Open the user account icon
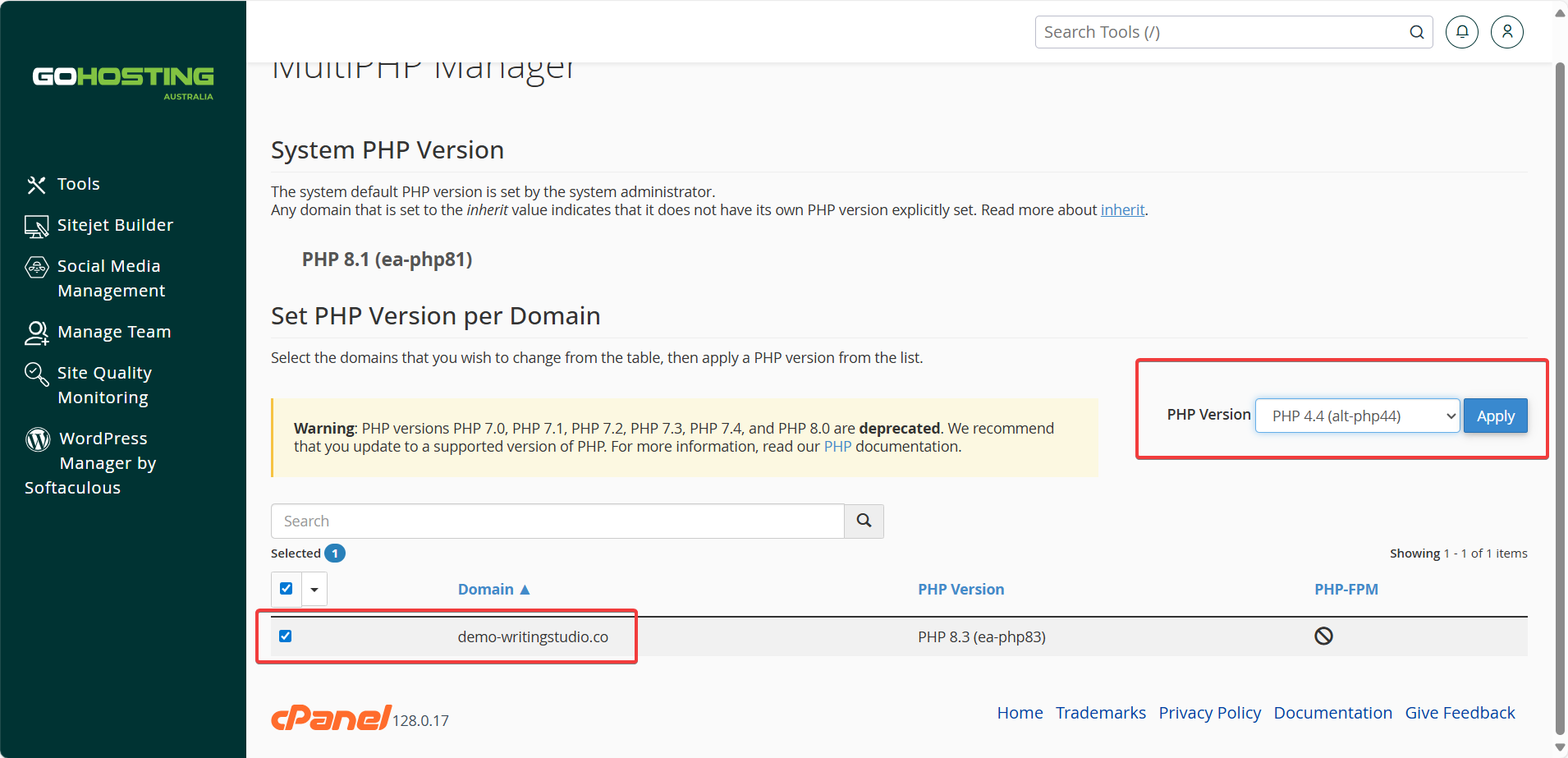 click(1507, 32)
